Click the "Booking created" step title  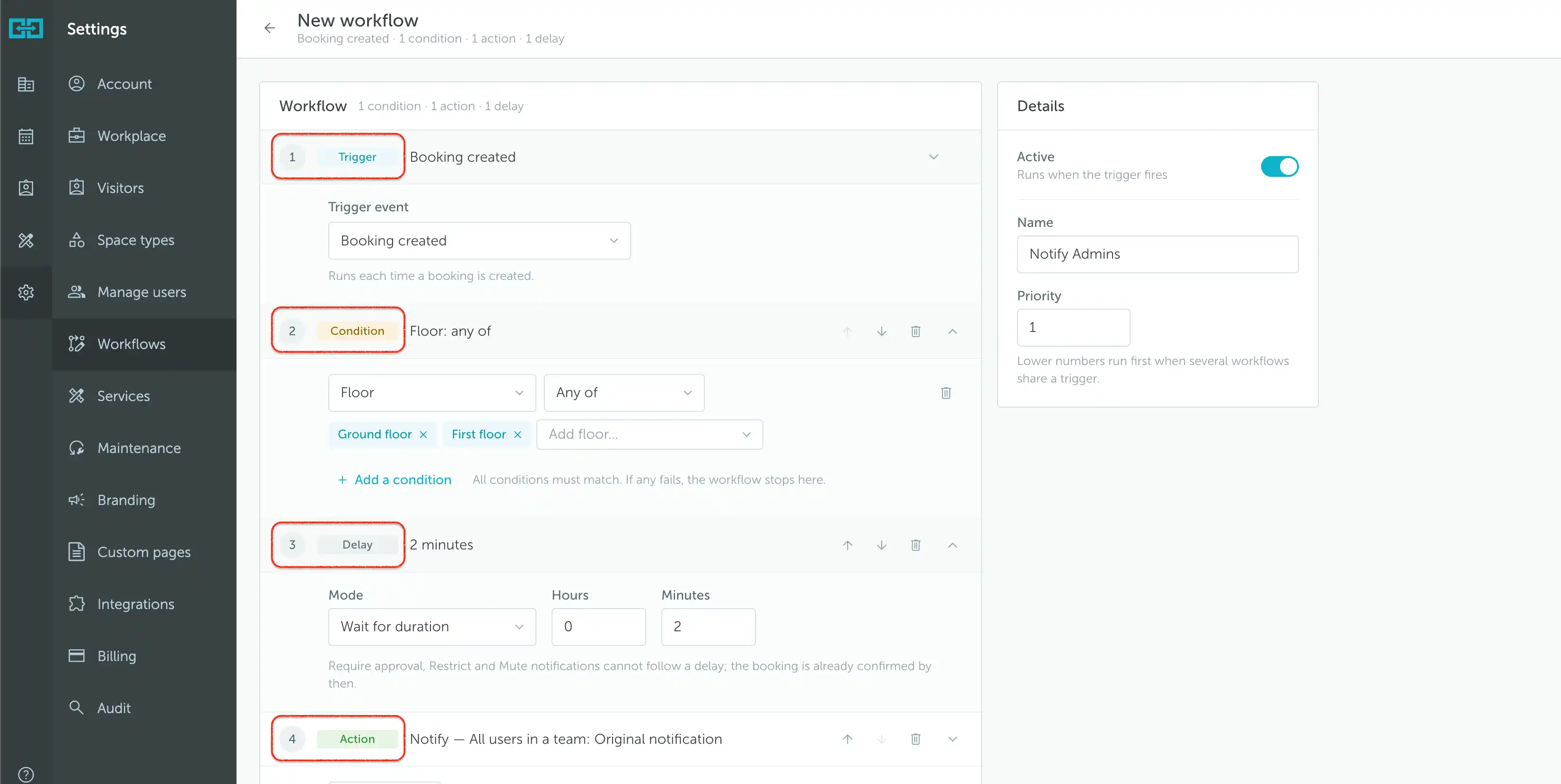point(463,157)
